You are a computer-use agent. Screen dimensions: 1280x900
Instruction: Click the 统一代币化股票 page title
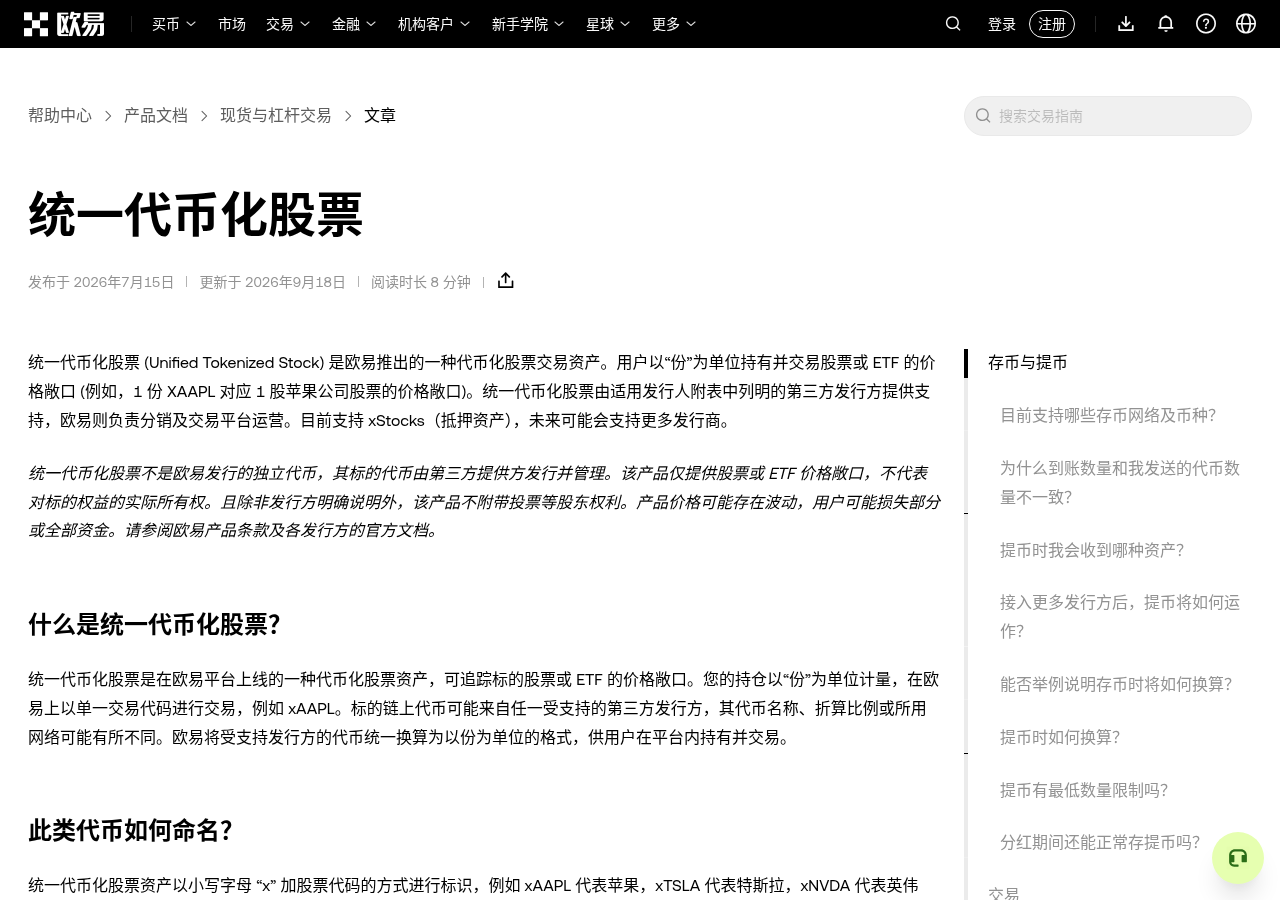tap(196, 214)
